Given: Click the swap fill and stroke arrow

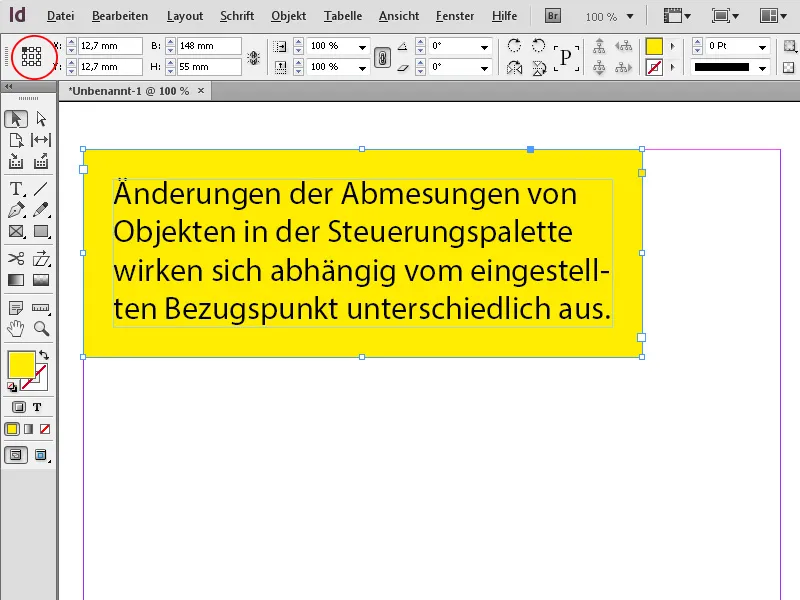Looking at the screenshot, I should (44, 355).
